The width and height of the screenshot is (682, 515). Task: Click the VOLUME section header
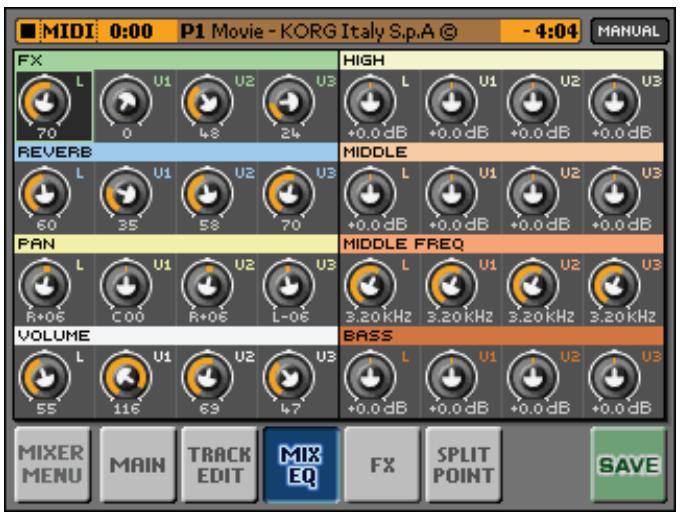[x=176, y=335]
